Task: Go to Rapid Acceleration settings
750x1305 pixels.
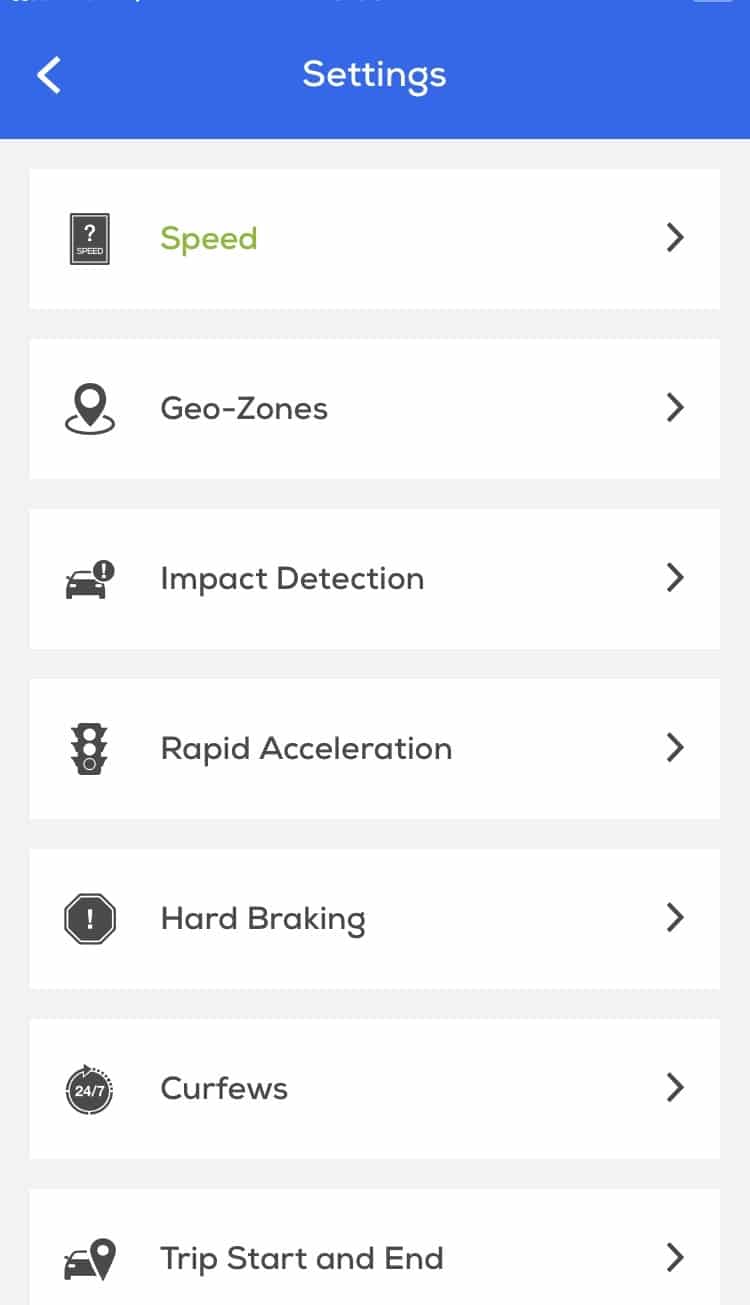Action: click(x=306, y=749)
